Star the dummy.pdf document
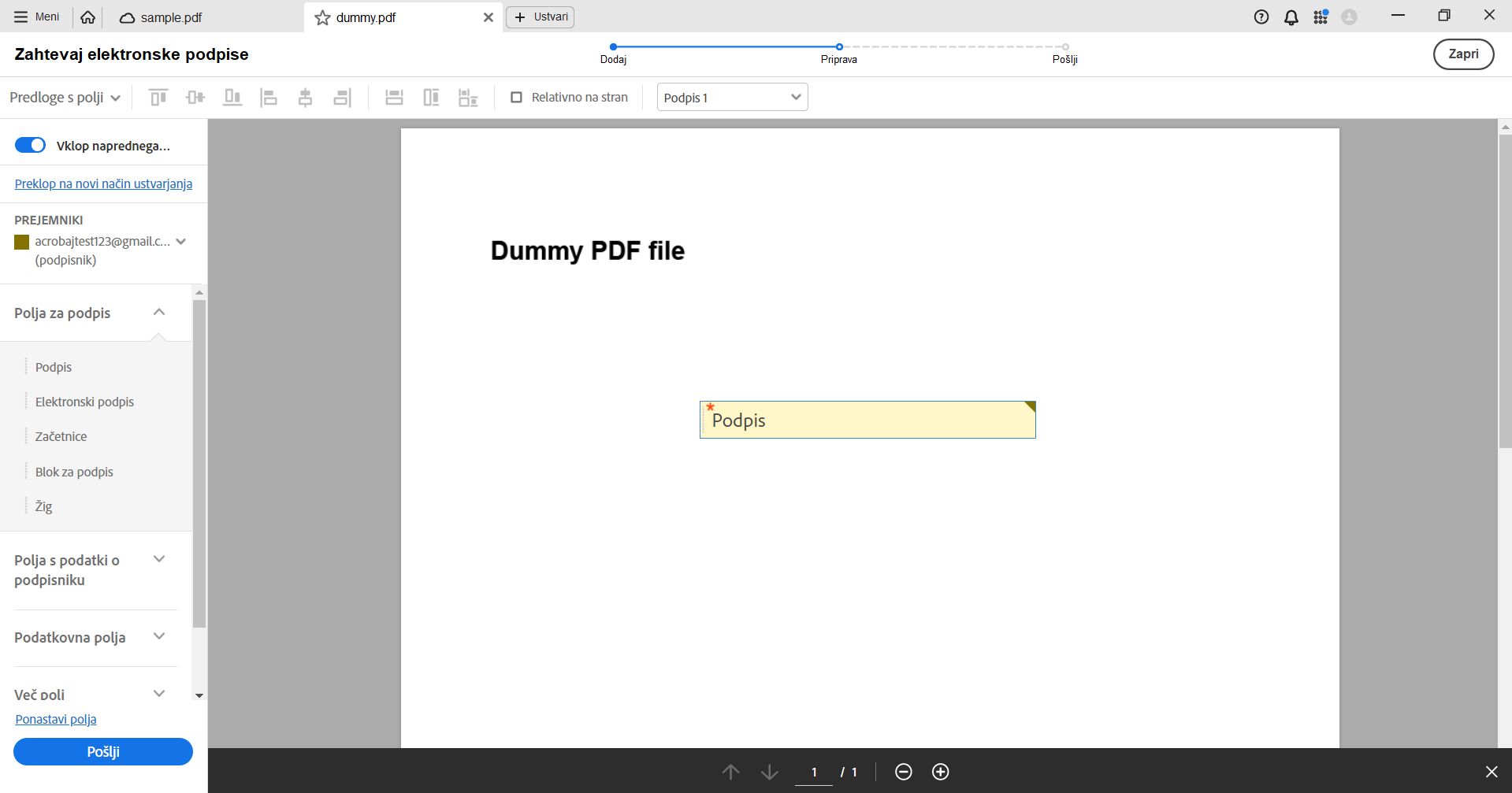 pos(322,17)
